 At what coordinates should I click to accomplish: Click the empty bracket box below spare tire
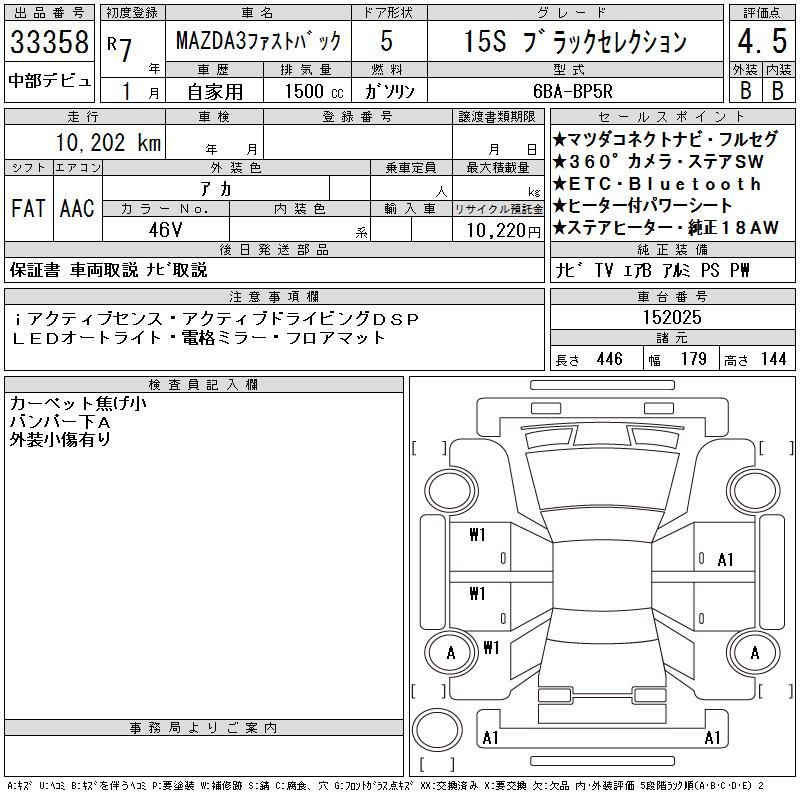437,765
